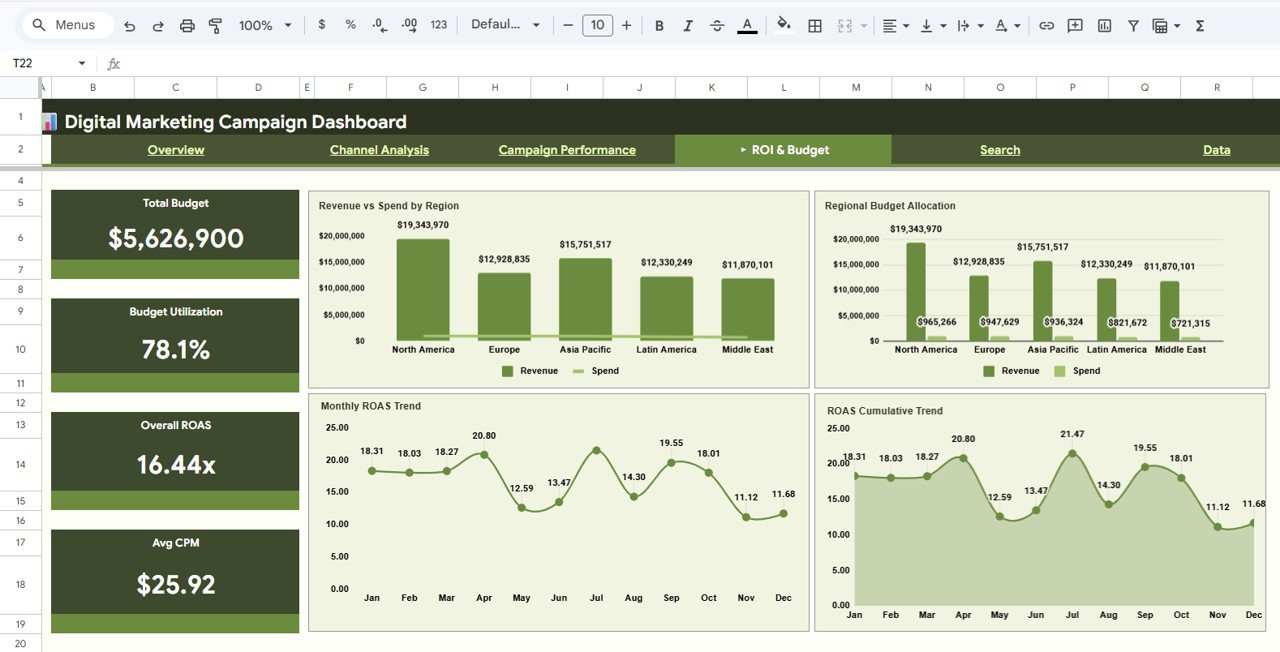Open the fill color picker
The height and width of the screenshot is (652, 1280).
[x=783, y=24]
